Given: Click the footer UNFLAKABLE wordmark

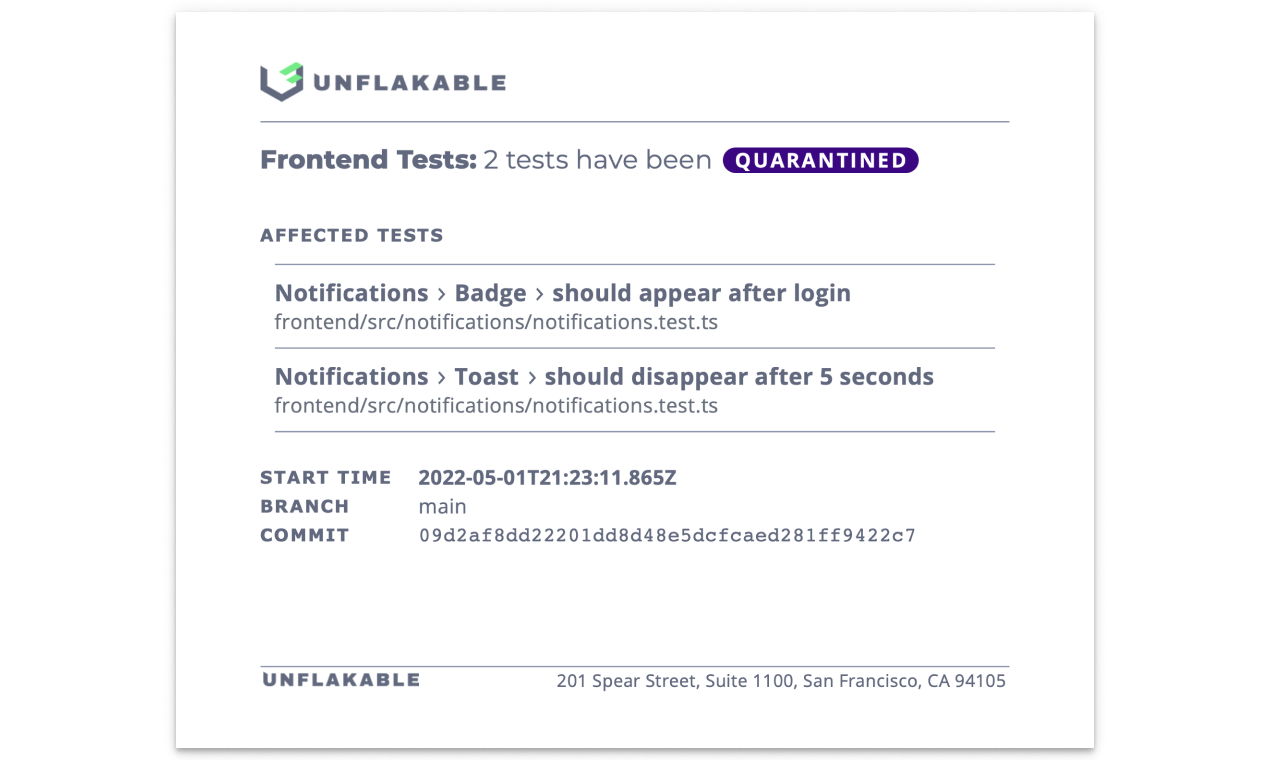Looking at the screenshot, I should click(x=341, y=680).
